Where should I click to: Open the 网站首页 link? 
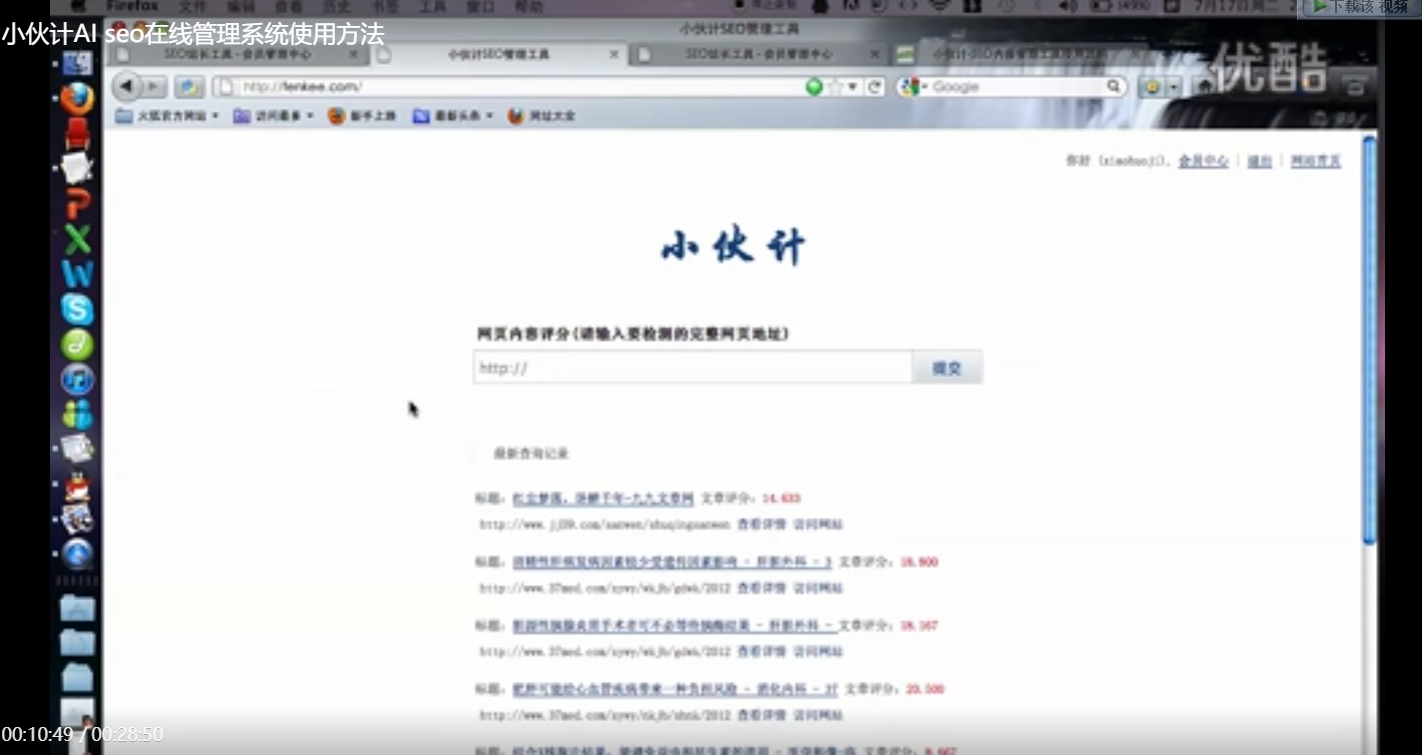(1316, 161)
